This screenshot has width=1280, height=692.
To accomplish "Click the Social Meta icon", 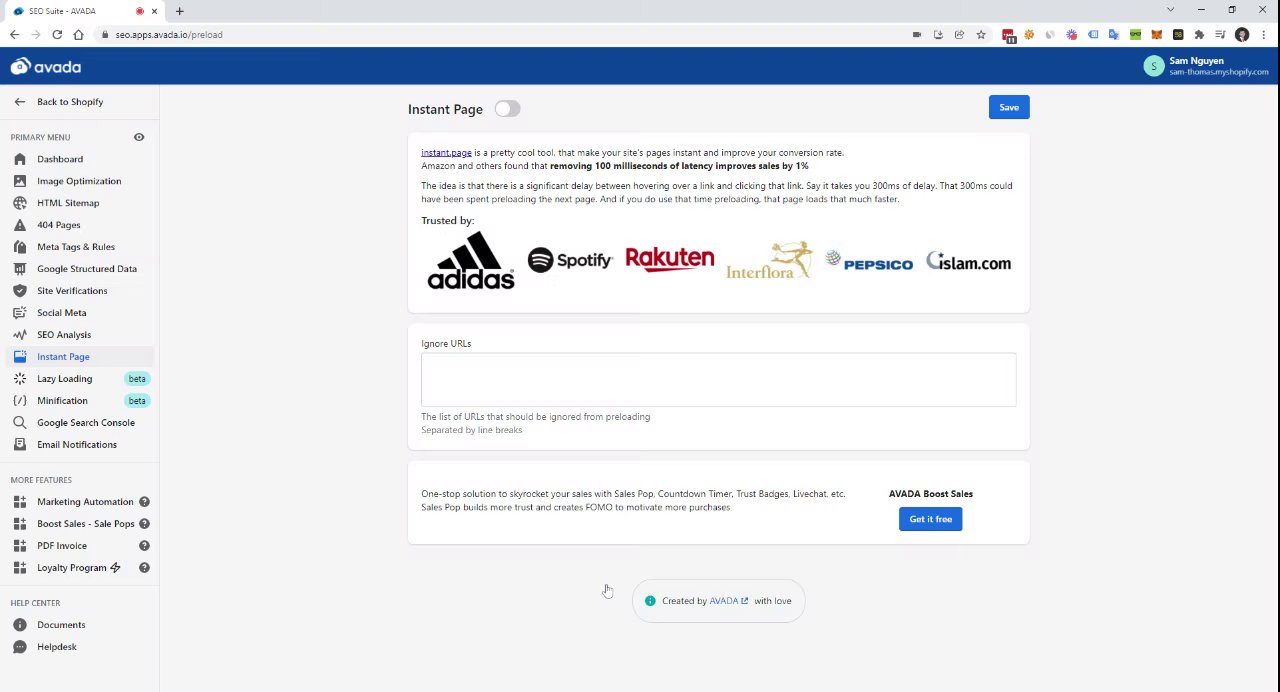I will tap(20, 313).
